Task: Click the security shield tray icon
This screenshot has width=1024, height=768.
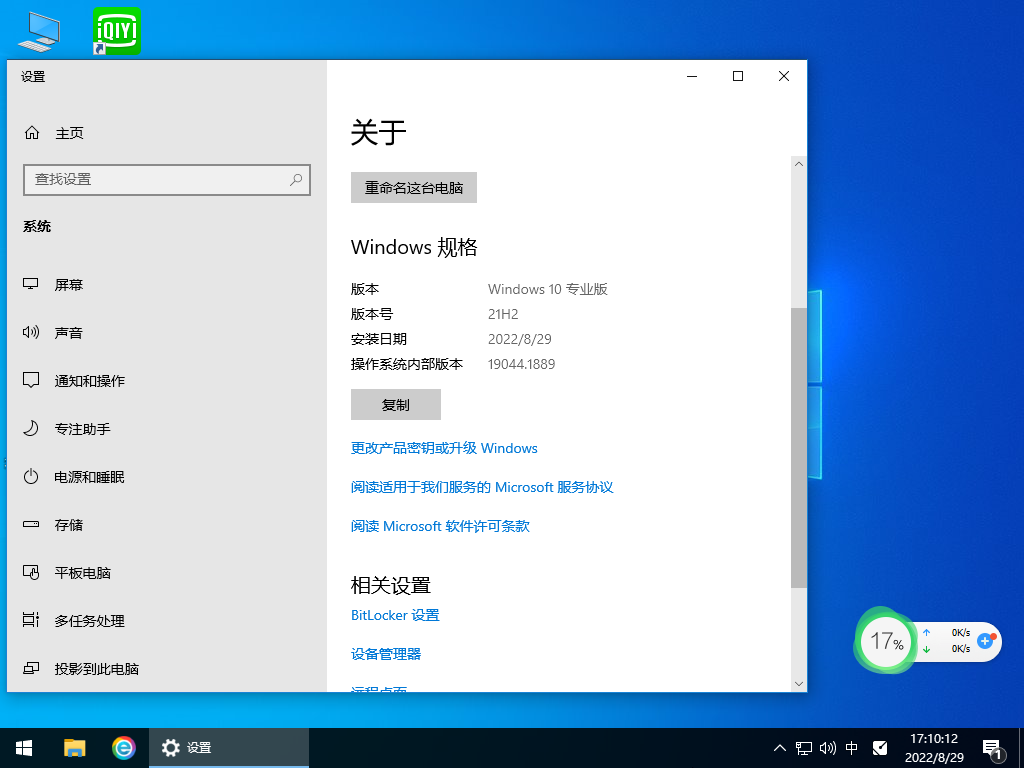Action: [x=880, y=748]
